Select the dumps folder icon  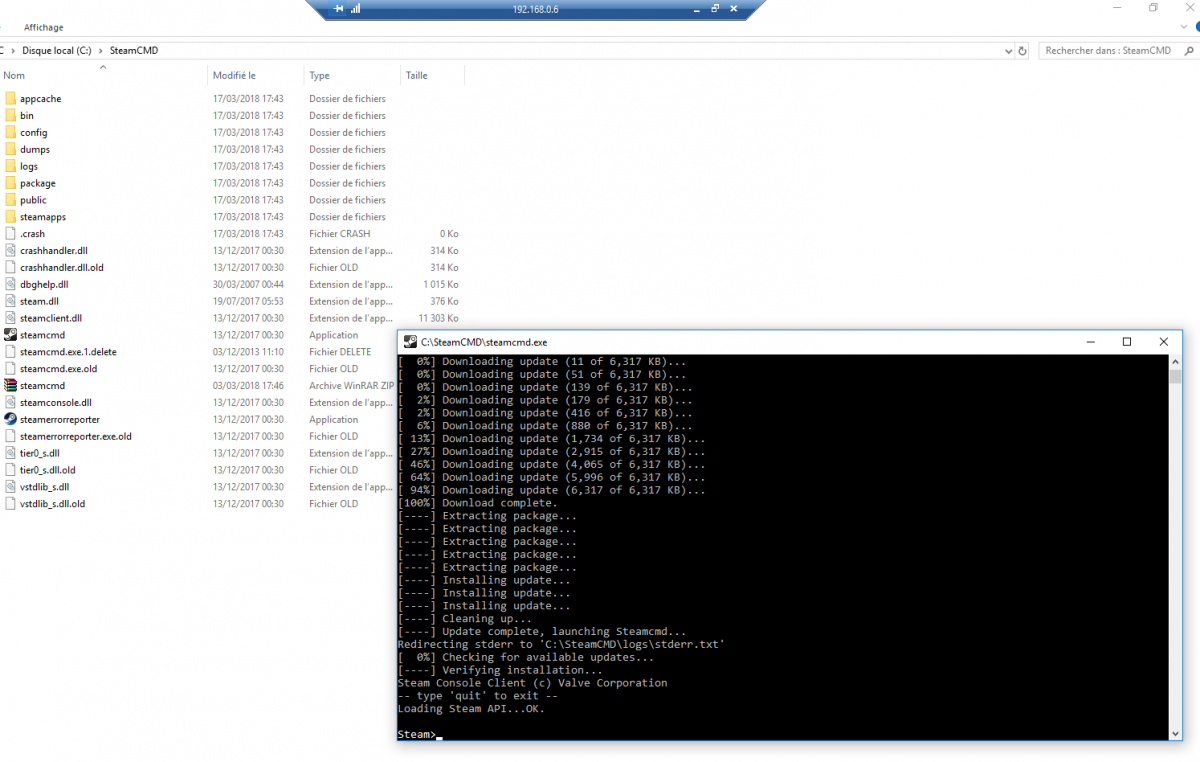(10, 150)
